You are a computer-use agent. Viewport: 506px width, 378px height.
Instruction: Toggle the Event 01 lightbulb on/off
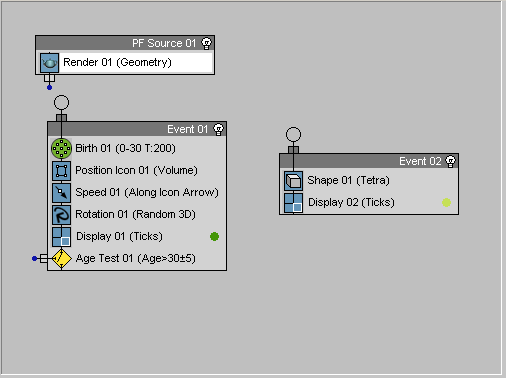tap(218, 129)
